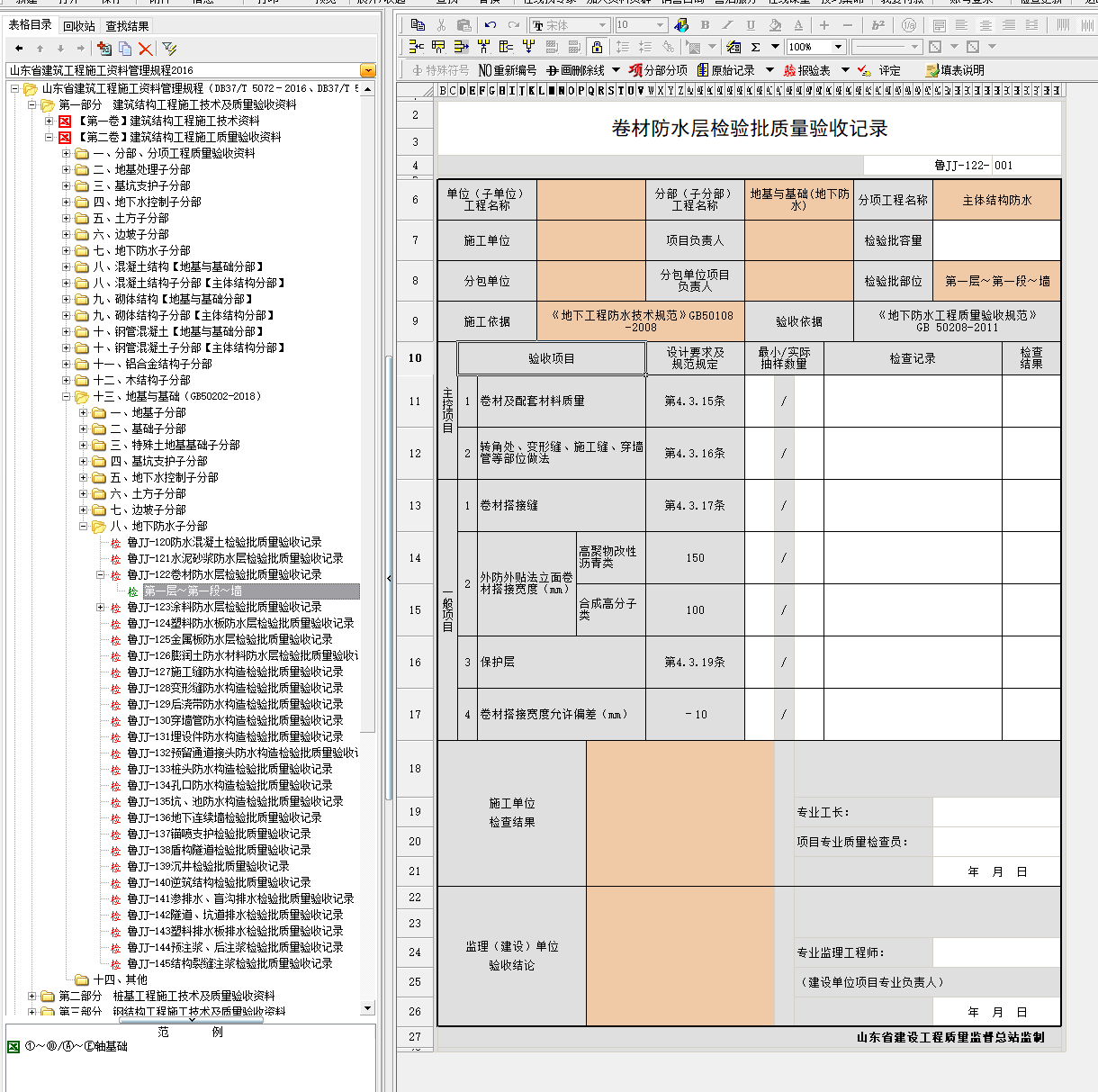Click the 施工单位检查结果 orange text area
Screen dimensions: 1098x1092
point(680,813)
